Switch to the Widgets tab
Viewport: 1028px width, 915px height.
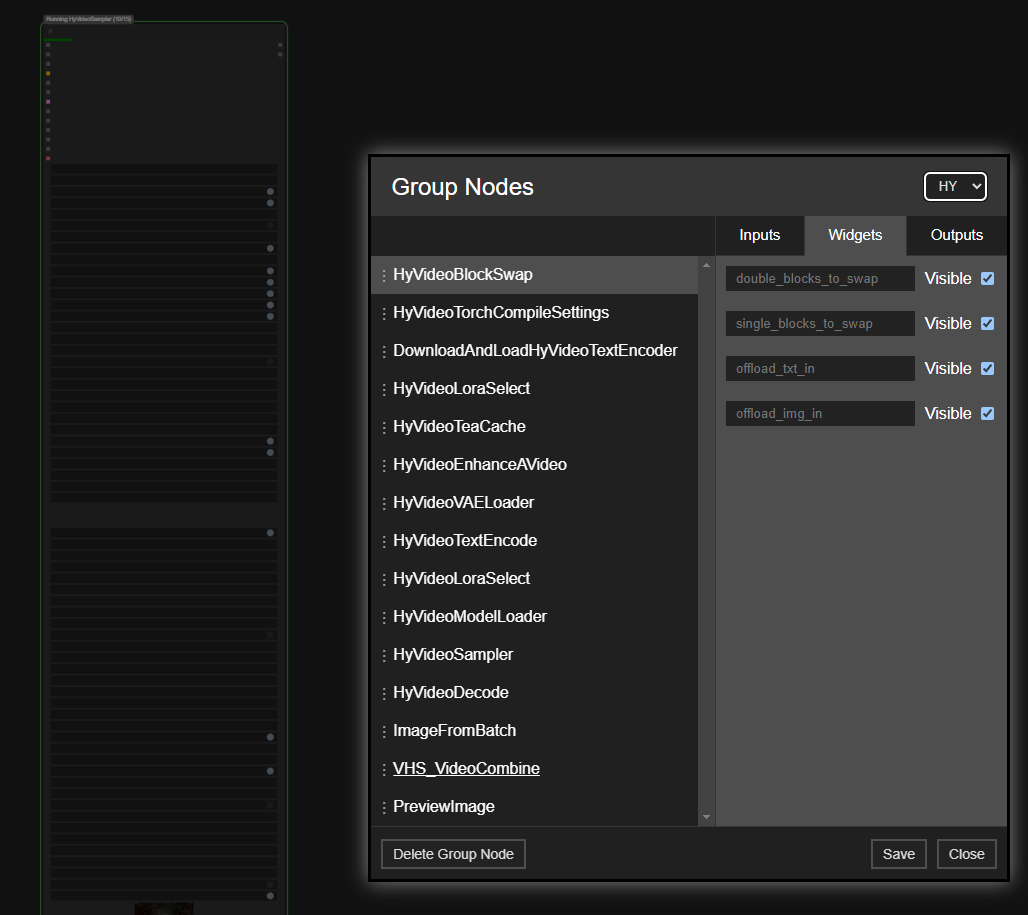point(855,235)
